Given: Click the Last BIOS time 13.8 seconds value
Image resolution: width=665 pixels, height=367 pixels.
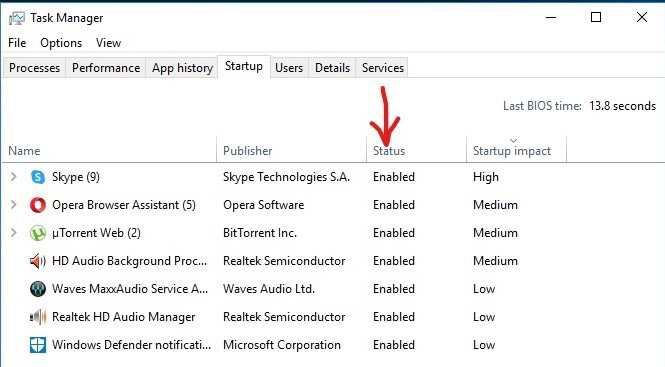Looking at the screenshot, I should coord(623,106).
